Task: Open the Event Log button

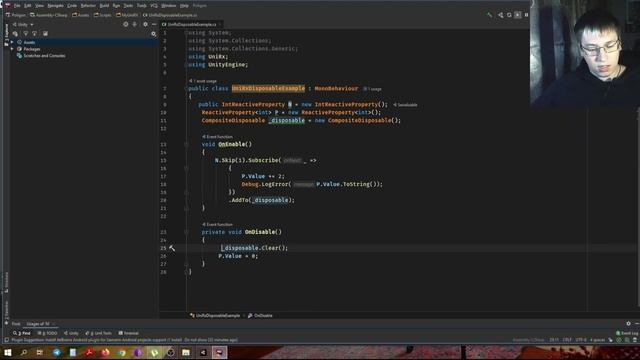Action: click(627, 333)
